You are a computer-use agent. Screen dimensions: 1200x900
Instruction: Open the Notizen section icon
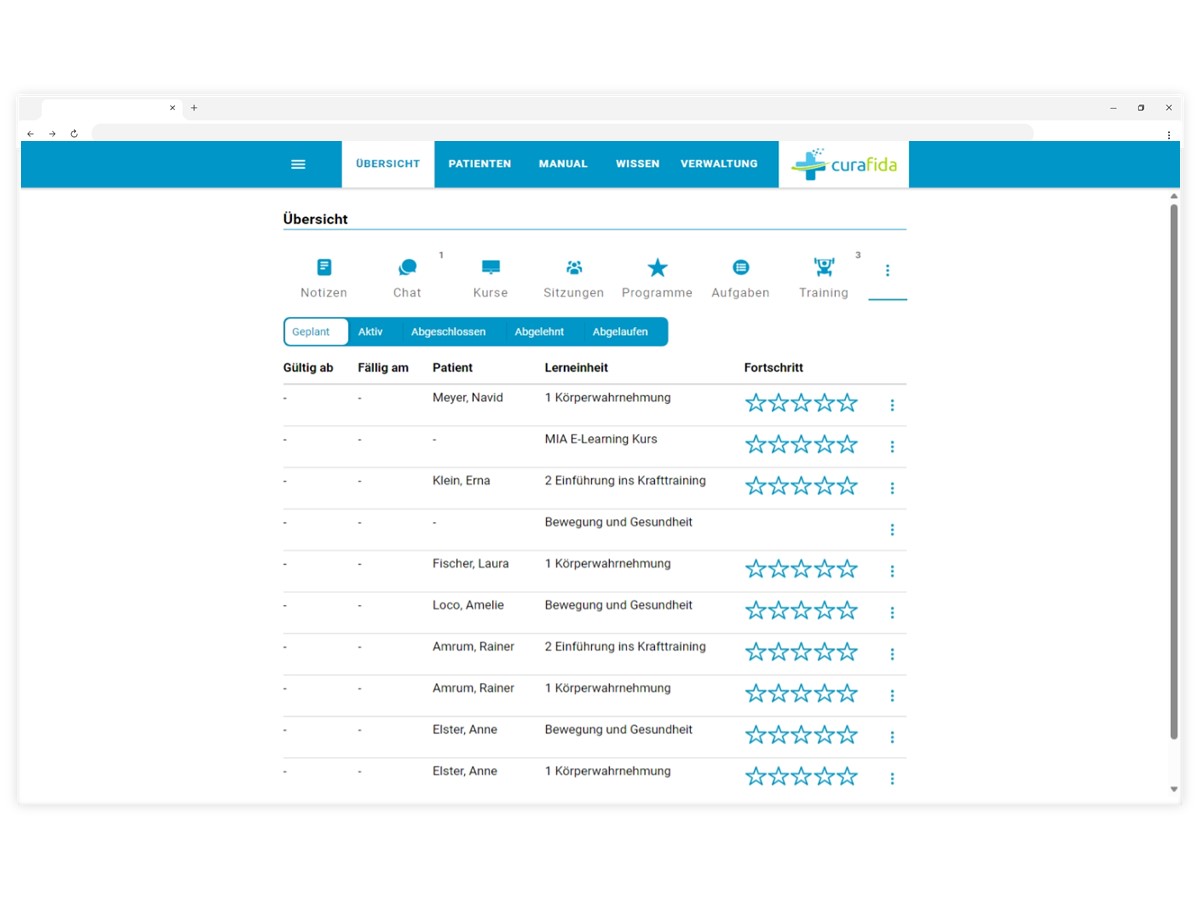click(324, 267)
